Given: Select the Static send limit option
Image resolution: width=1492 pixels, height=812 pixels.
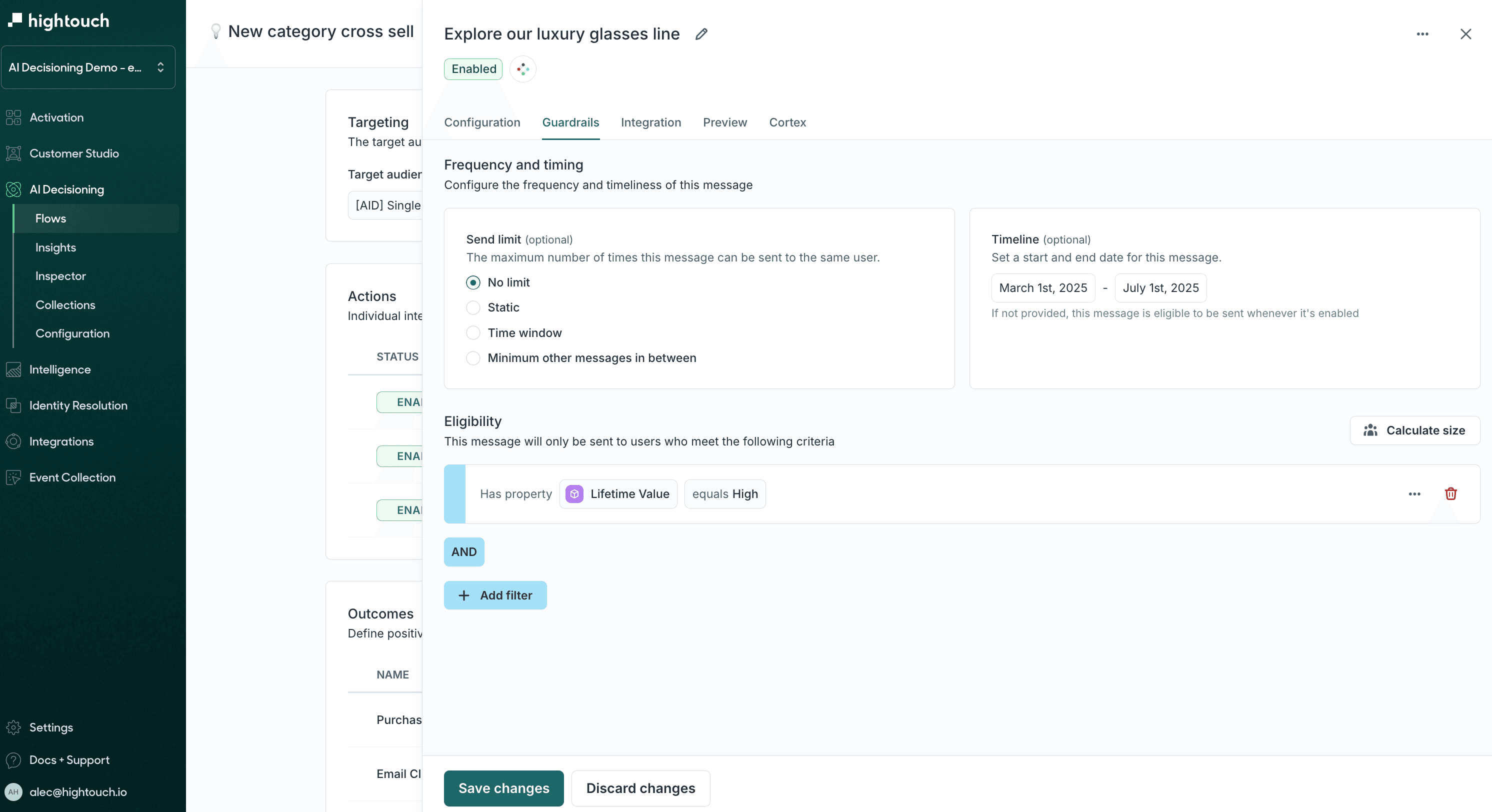Looking at the screenshot, I should coord(473,307).
